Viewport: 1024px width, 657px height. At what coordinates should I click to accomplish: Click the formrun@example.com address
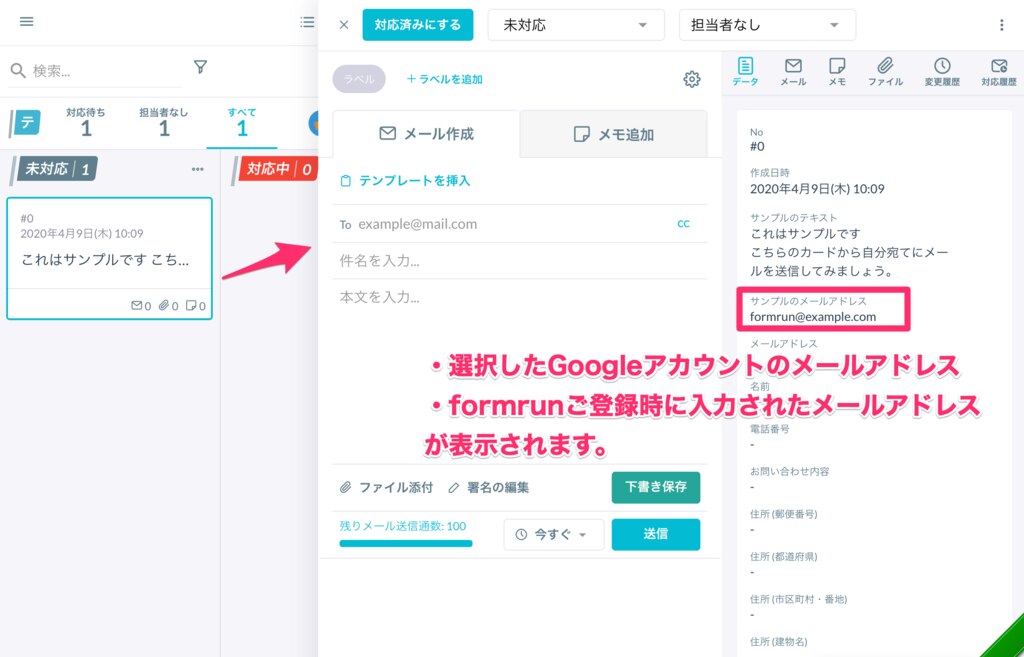coord(812,317)
